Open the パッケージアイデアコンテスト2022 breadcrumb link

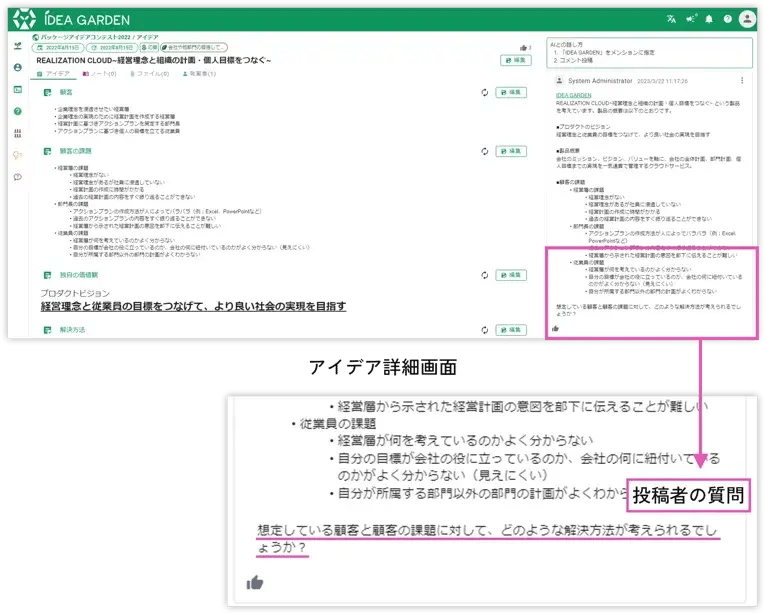click(x=85, y=37)
